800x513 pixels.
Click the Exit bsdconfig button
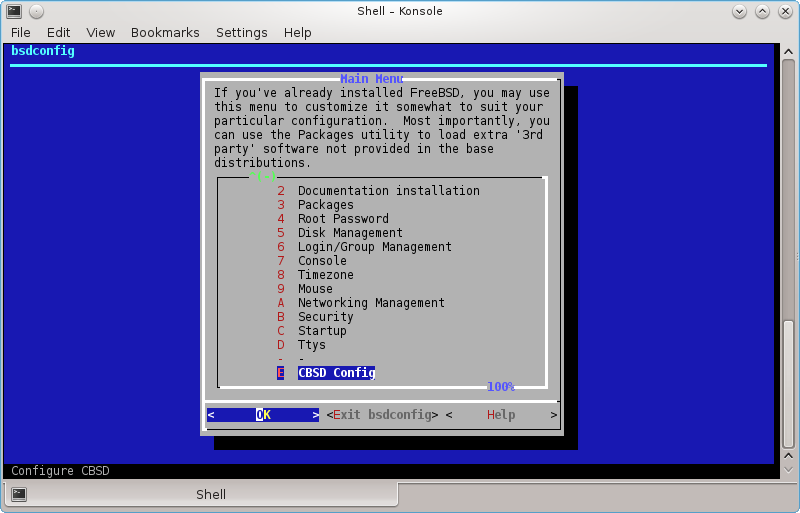click(x=382, y=415)
